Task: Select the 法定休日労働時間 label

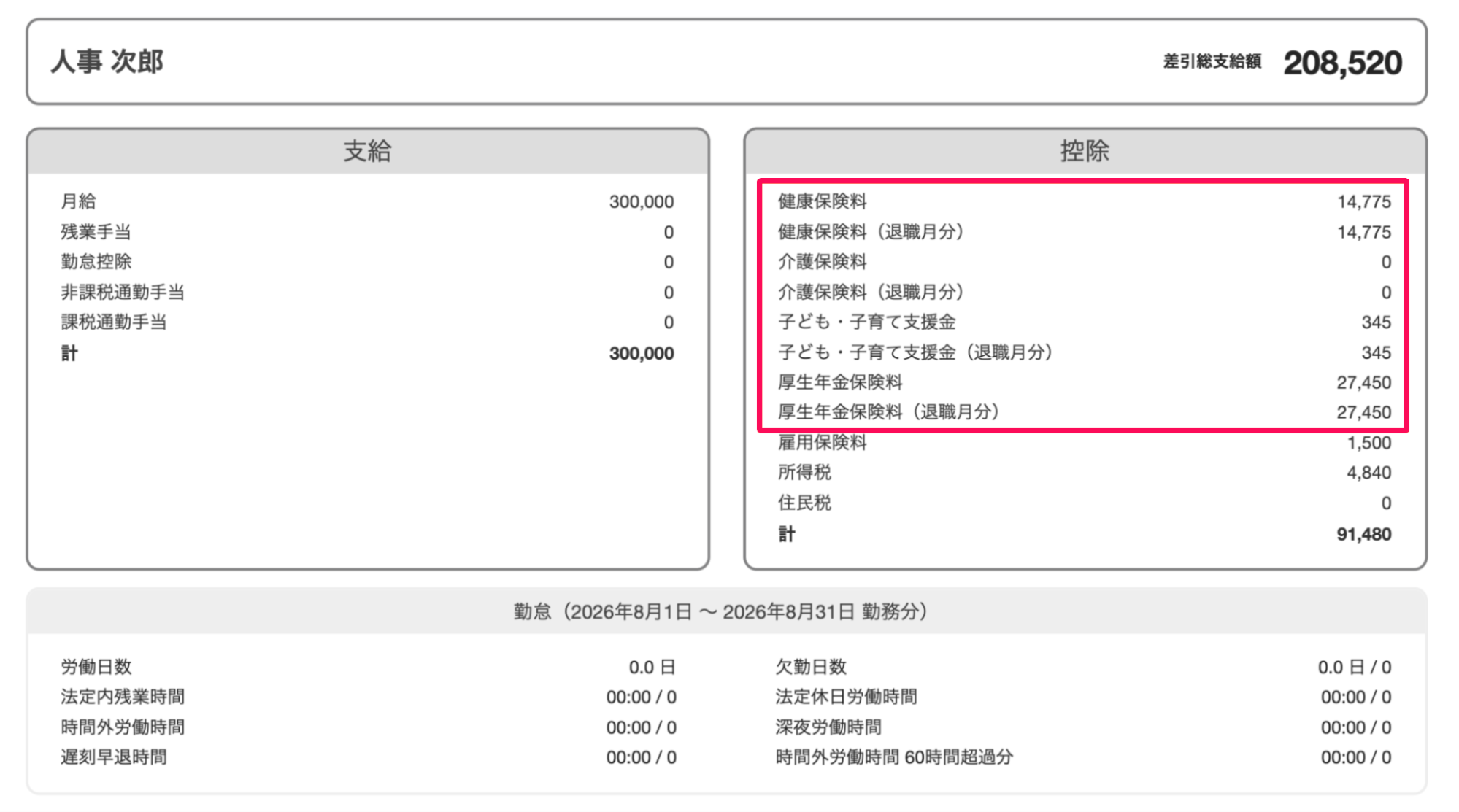Action: 847,697
